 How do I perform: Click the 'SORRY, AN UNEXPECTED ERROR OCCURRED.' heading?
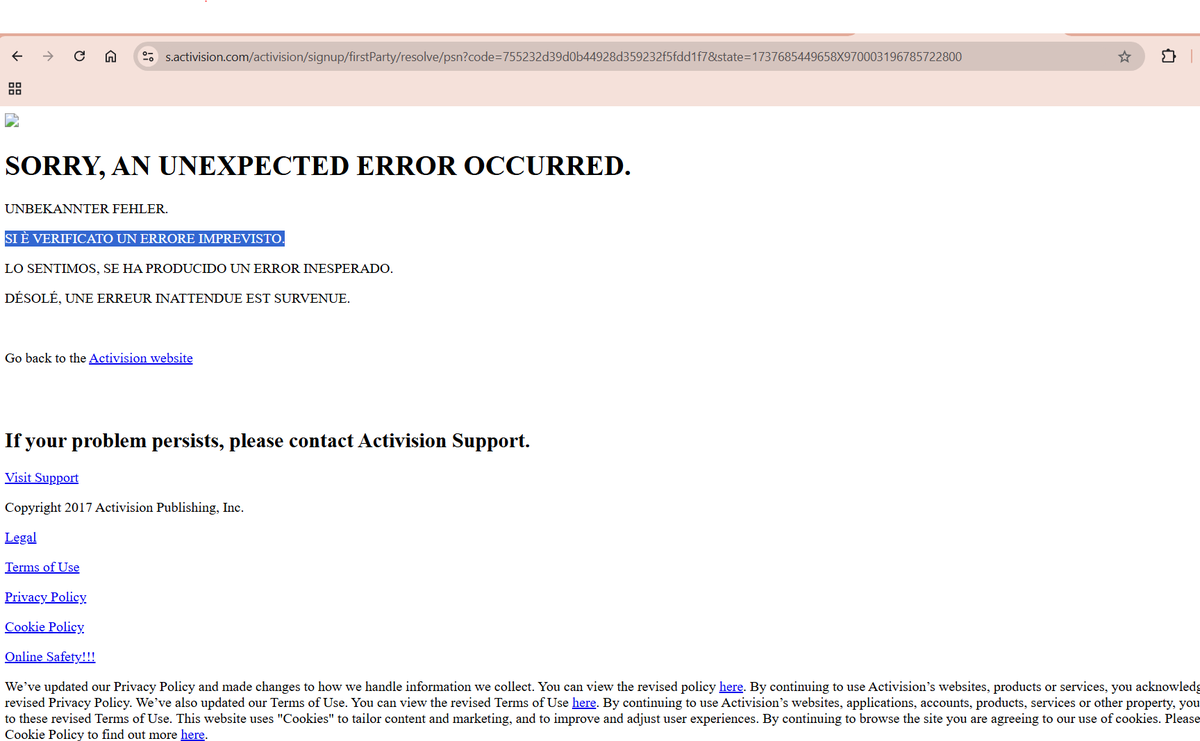[318, 166]
